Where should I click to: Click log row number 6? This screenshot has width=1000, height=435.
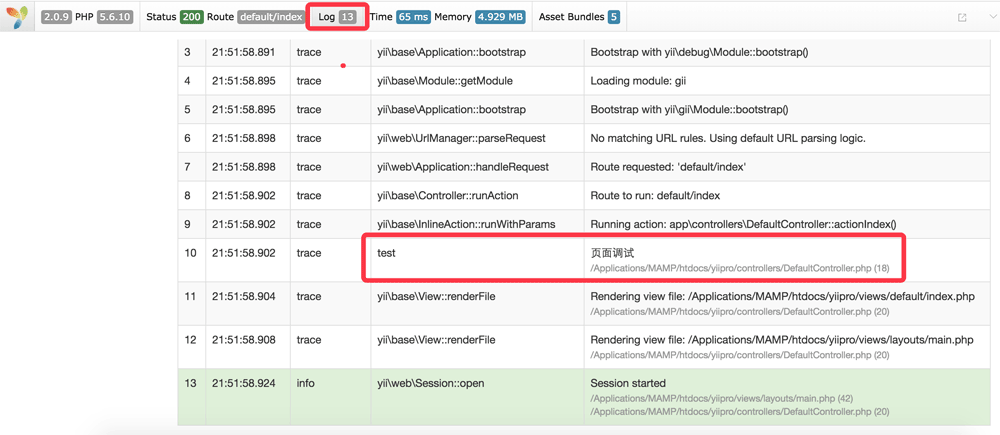pyautogui.click(x=187, y=138)
